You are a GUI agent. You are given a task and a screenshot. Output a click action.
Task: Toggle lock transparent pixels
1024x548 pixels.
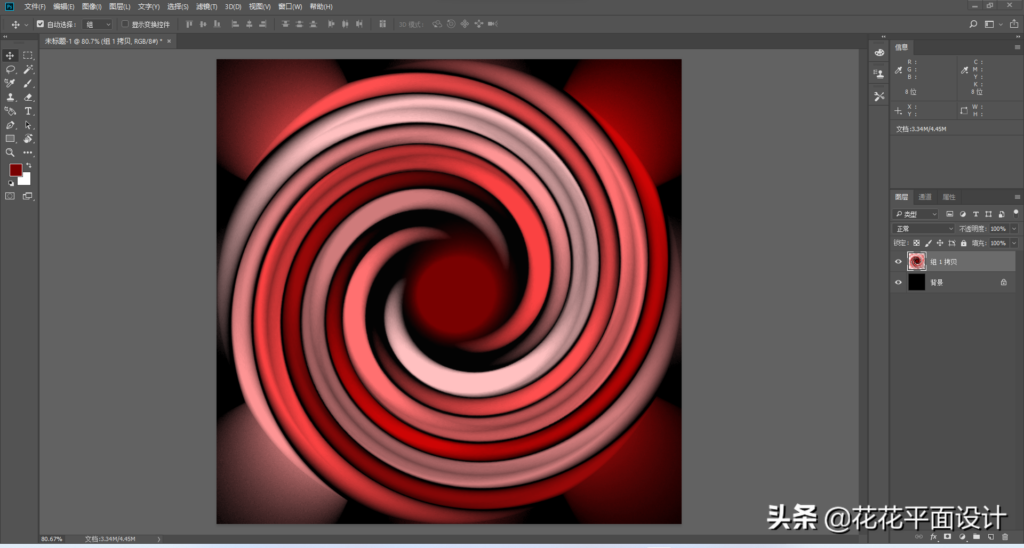pos(916,243)
